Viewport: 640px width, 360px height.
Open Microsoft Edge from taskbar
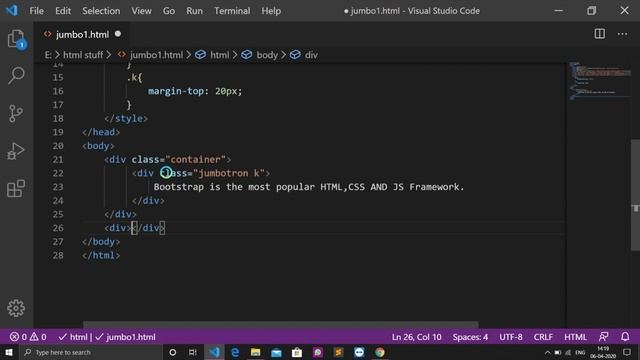coord(235,352)
